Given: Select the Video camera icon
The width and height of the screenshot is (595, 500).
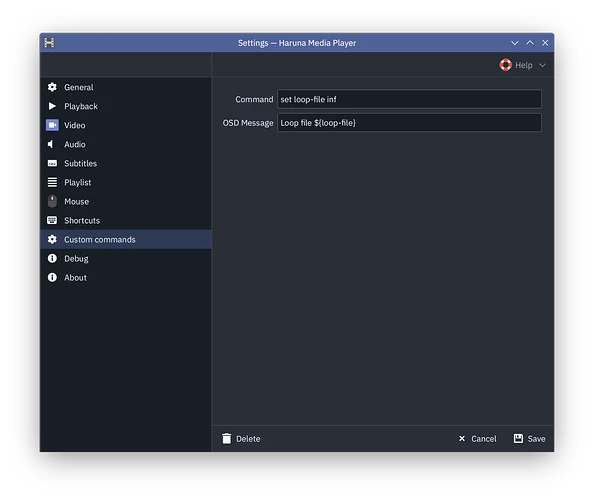Looking at the screenshot, I should point(52,125).
